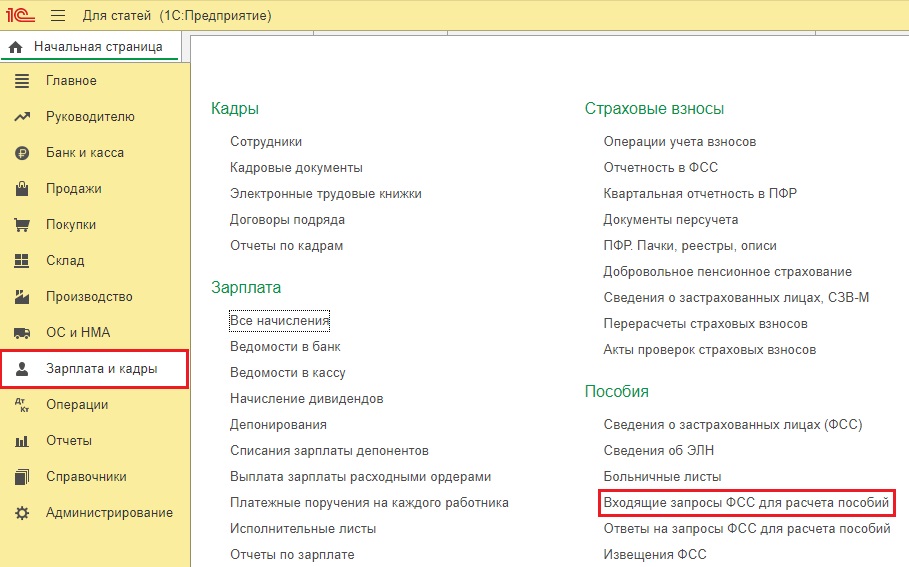Open the Все начисления link
909x567 pixels.
tap(279, 321)
